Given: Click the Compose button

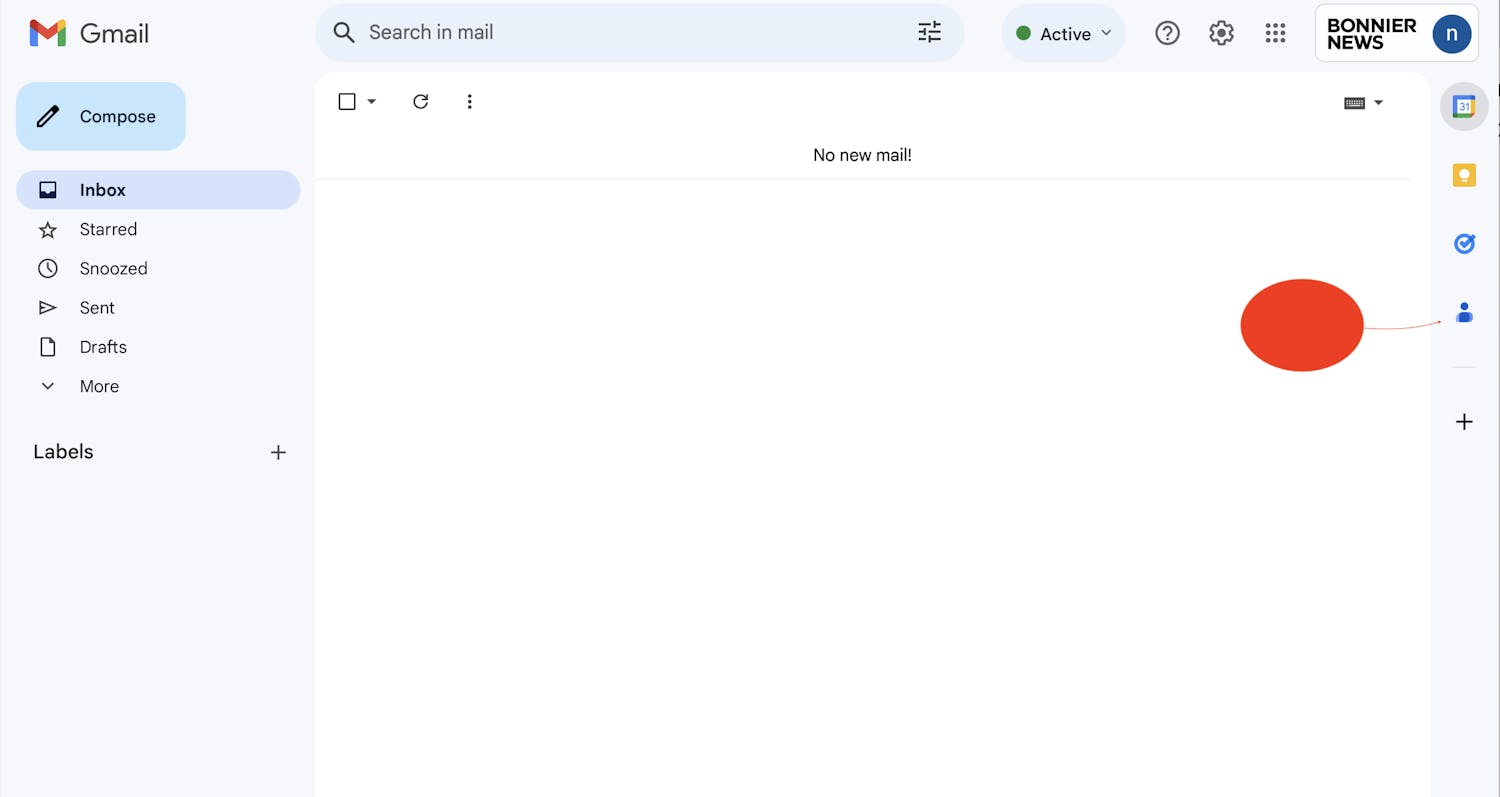Looking at the screenshot, I should [101, 117].
